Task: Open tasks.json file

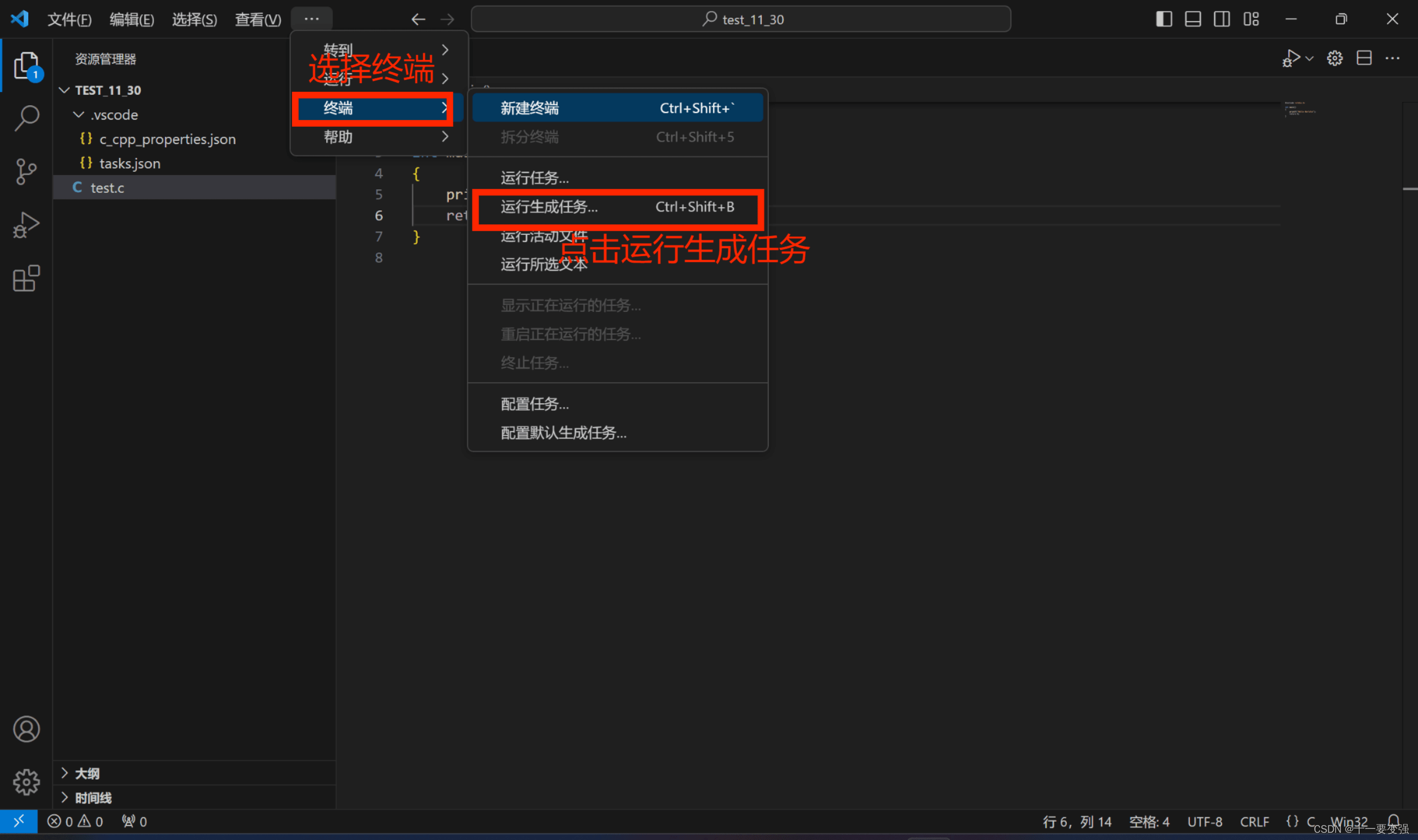Action: coord(194,163)
